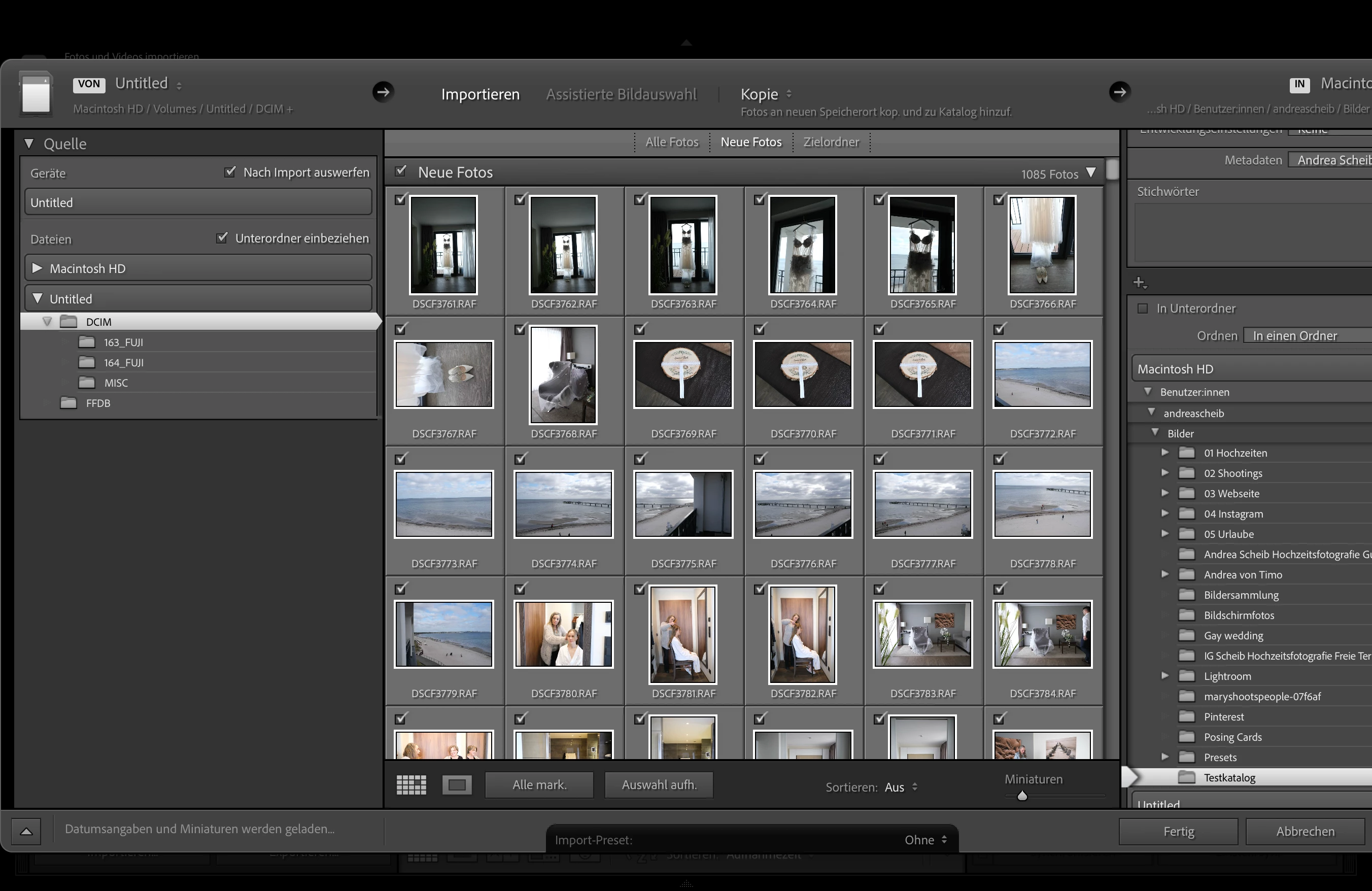Select the DSCF3772.RAF beach thumbnail
The height and width of the screenshot is (891, 1372).
pos(1042,374)
